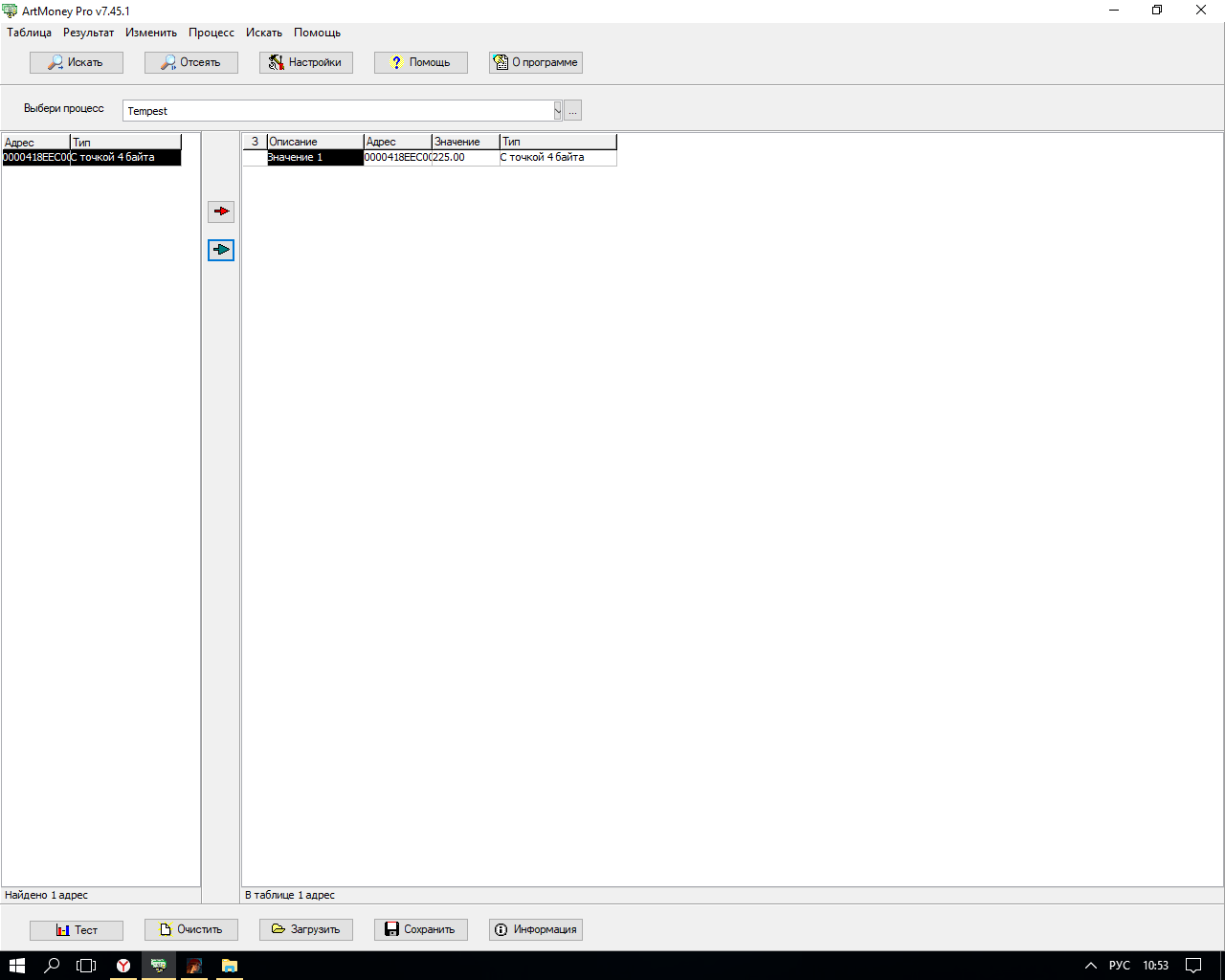
Task: Open Настройки settings button
Action: coord(306,62)
